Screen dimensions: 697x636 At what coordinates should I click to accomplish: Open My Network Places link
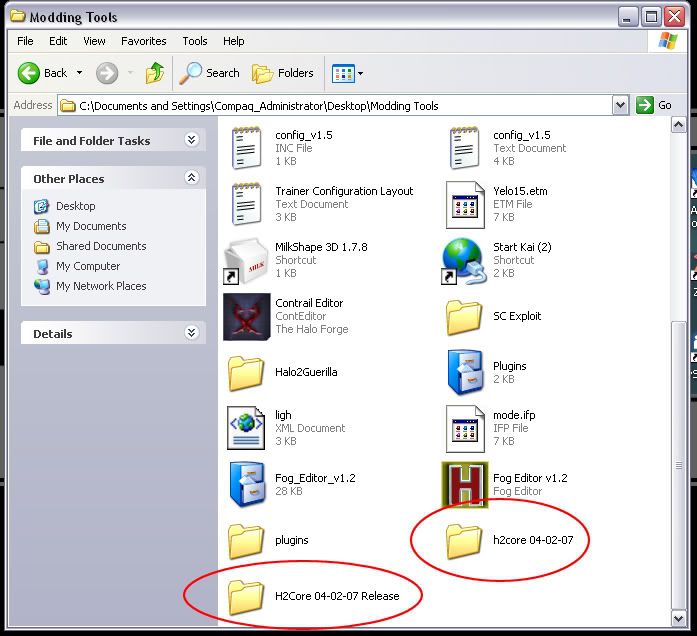pyautogui.click(x=101, y=286)
